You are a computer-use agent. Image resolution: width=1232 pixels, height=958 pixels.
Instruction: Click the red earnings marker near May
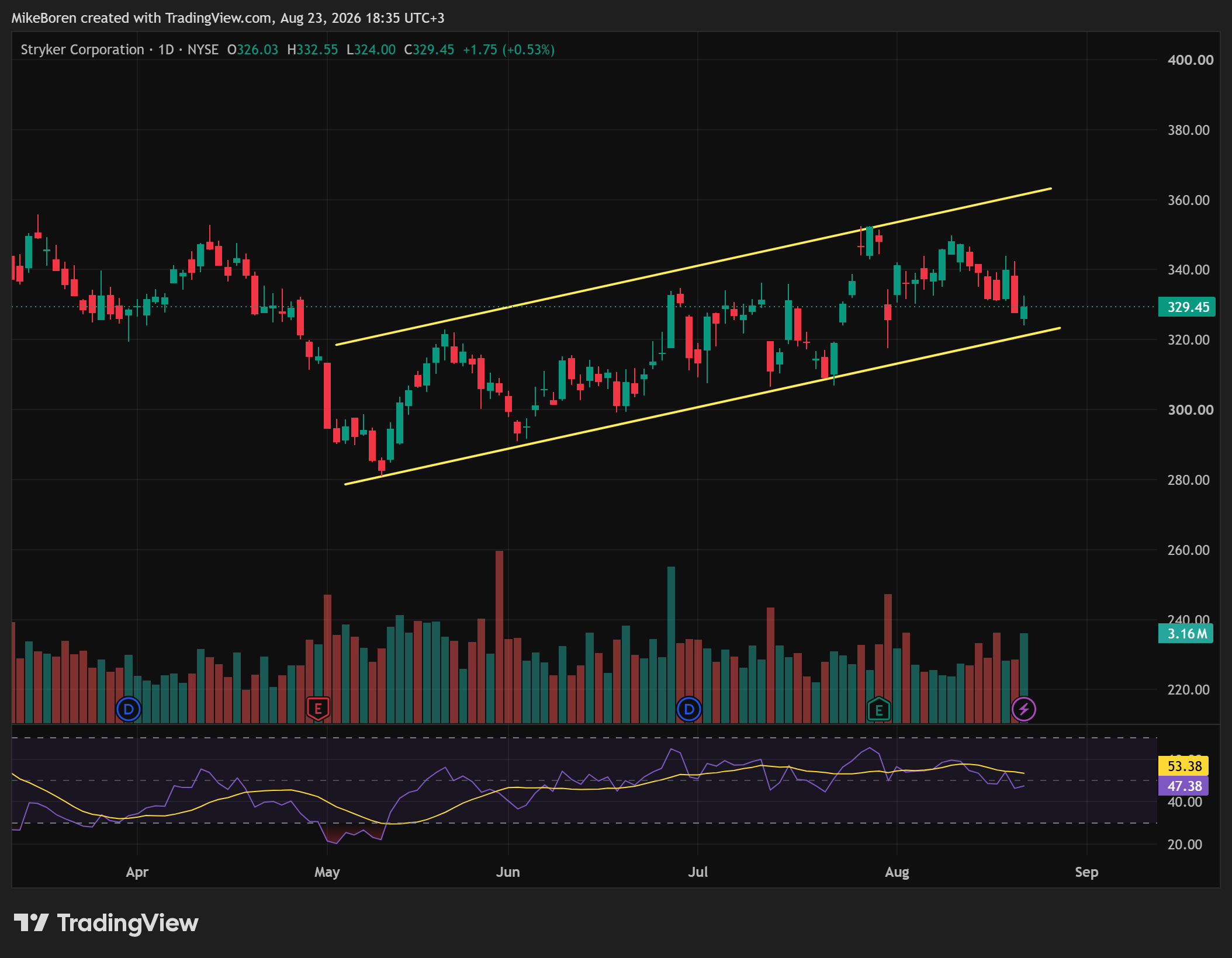(318, 709)
